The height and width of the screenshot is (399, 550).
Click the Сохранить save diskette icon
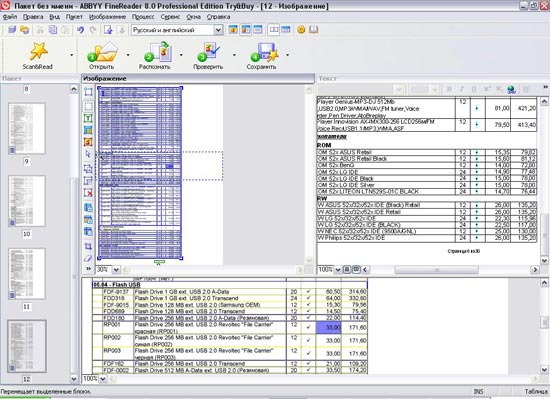coord(264,52)
